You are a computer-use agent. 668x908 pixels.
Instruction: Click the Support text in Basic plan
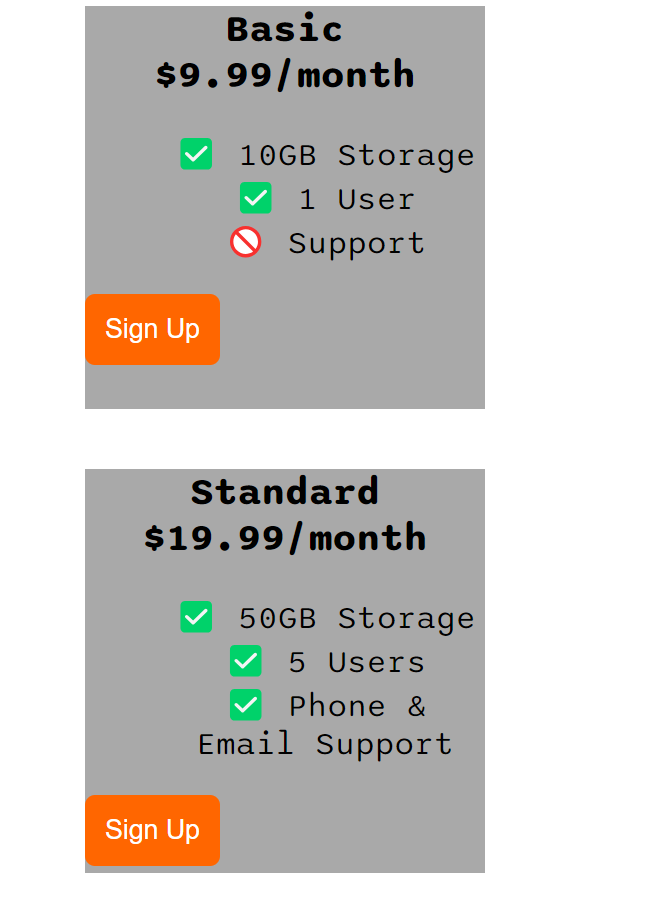click(x=356, y=244)
